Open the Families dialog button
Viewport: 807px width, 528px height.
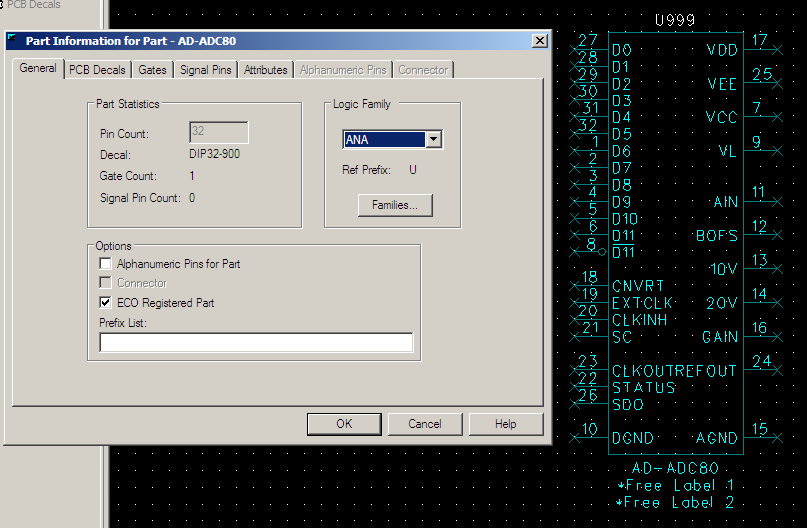pyautogui.click(x=395, y=205)
